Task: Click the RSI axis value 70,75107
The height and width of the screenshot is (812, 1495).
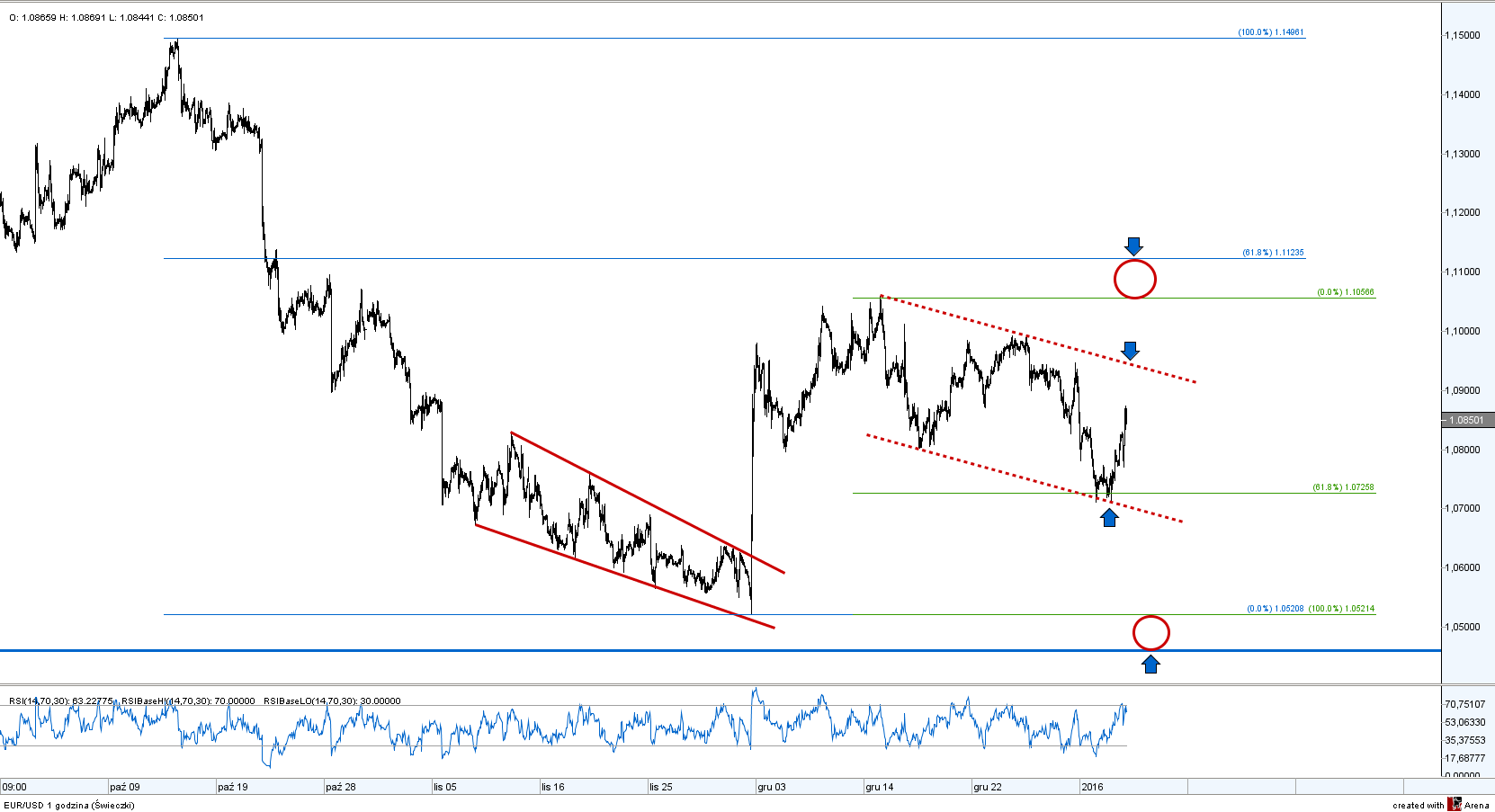Action: pos(1465,704)
